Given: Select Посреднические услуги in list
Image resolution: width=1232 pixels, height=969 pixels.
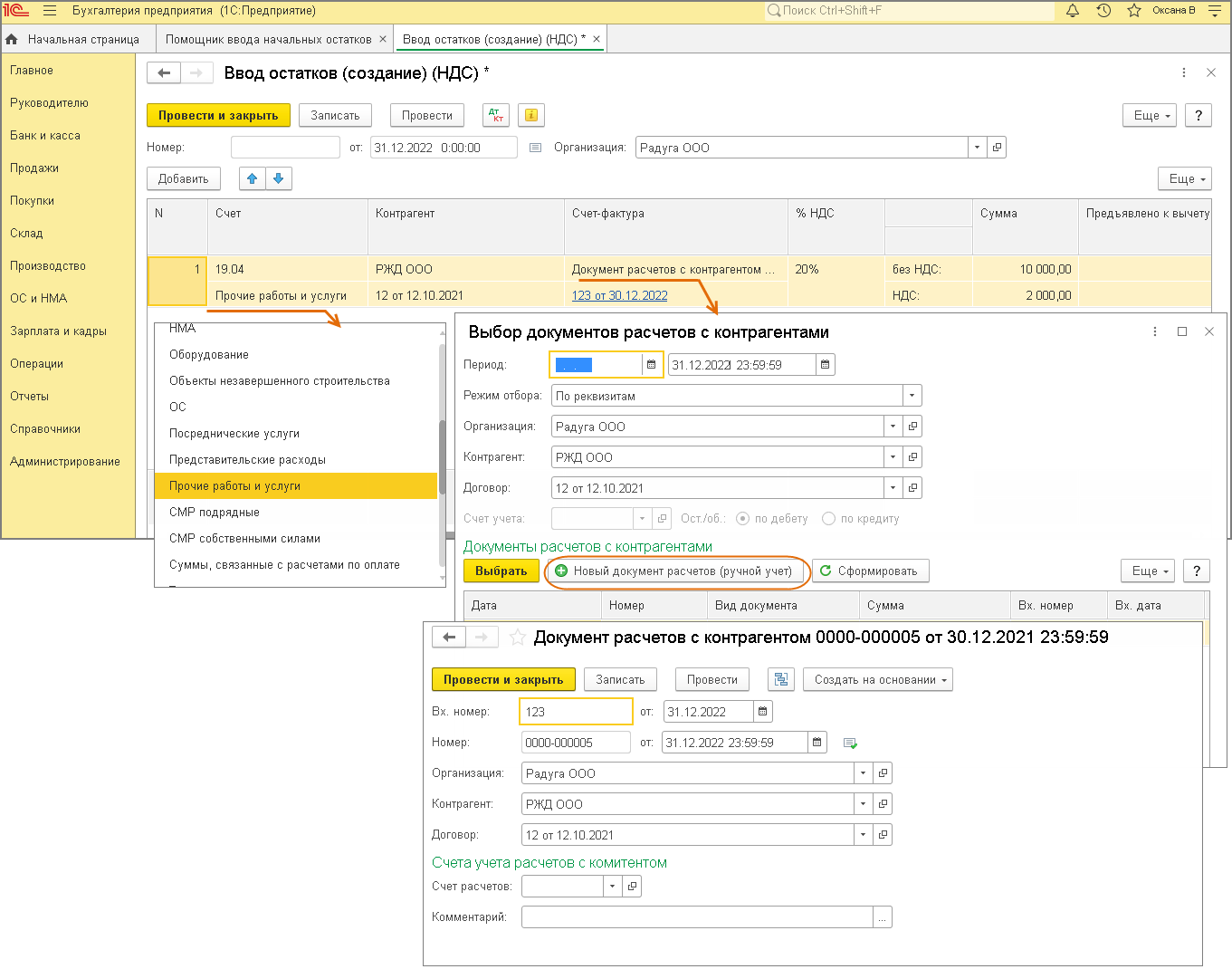Looking at the screenshot, I should [x=296, y=434].
